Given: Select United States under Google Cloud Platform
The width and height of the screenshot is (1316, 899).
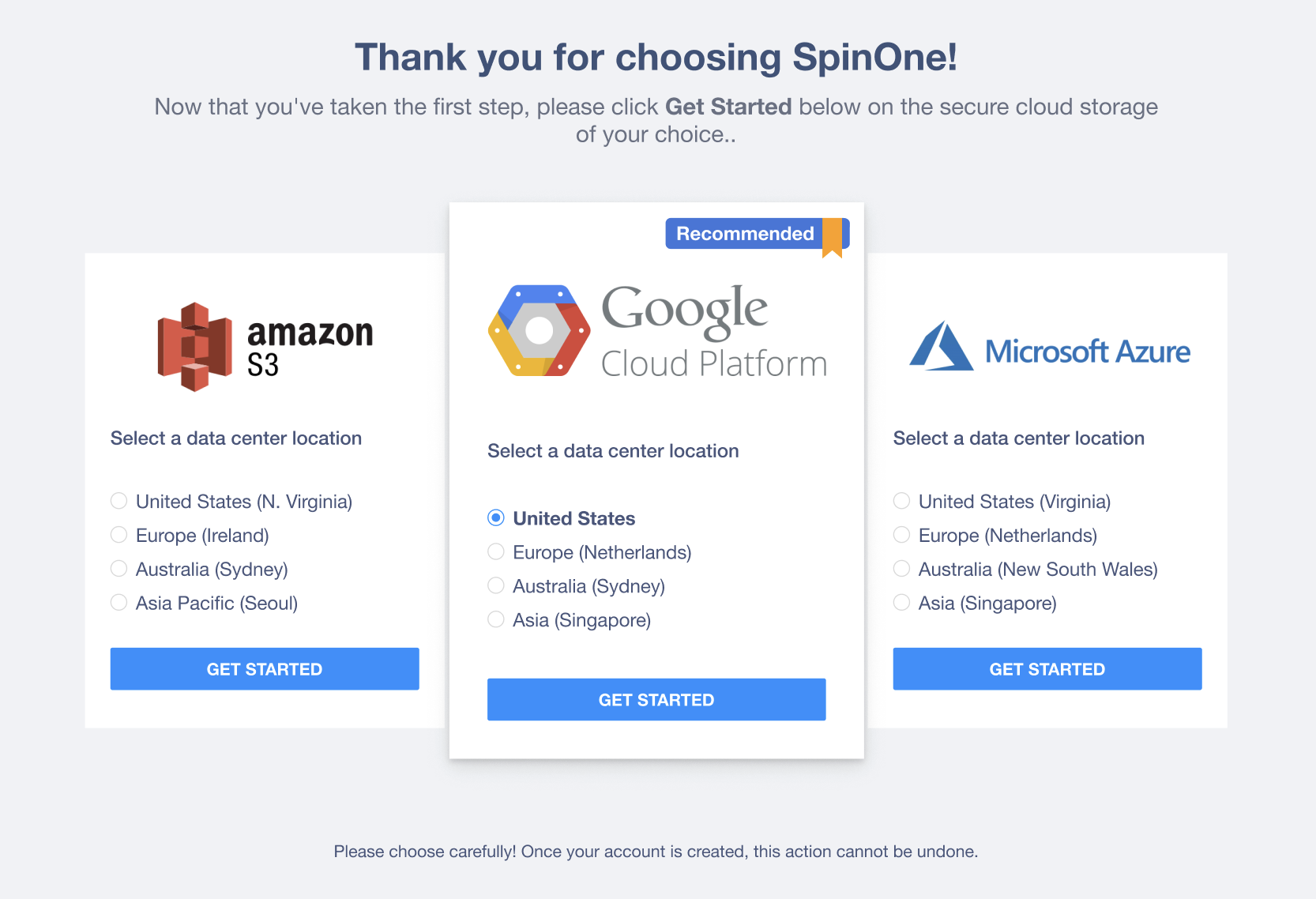Looking at the screenshot, I should 496,518.
